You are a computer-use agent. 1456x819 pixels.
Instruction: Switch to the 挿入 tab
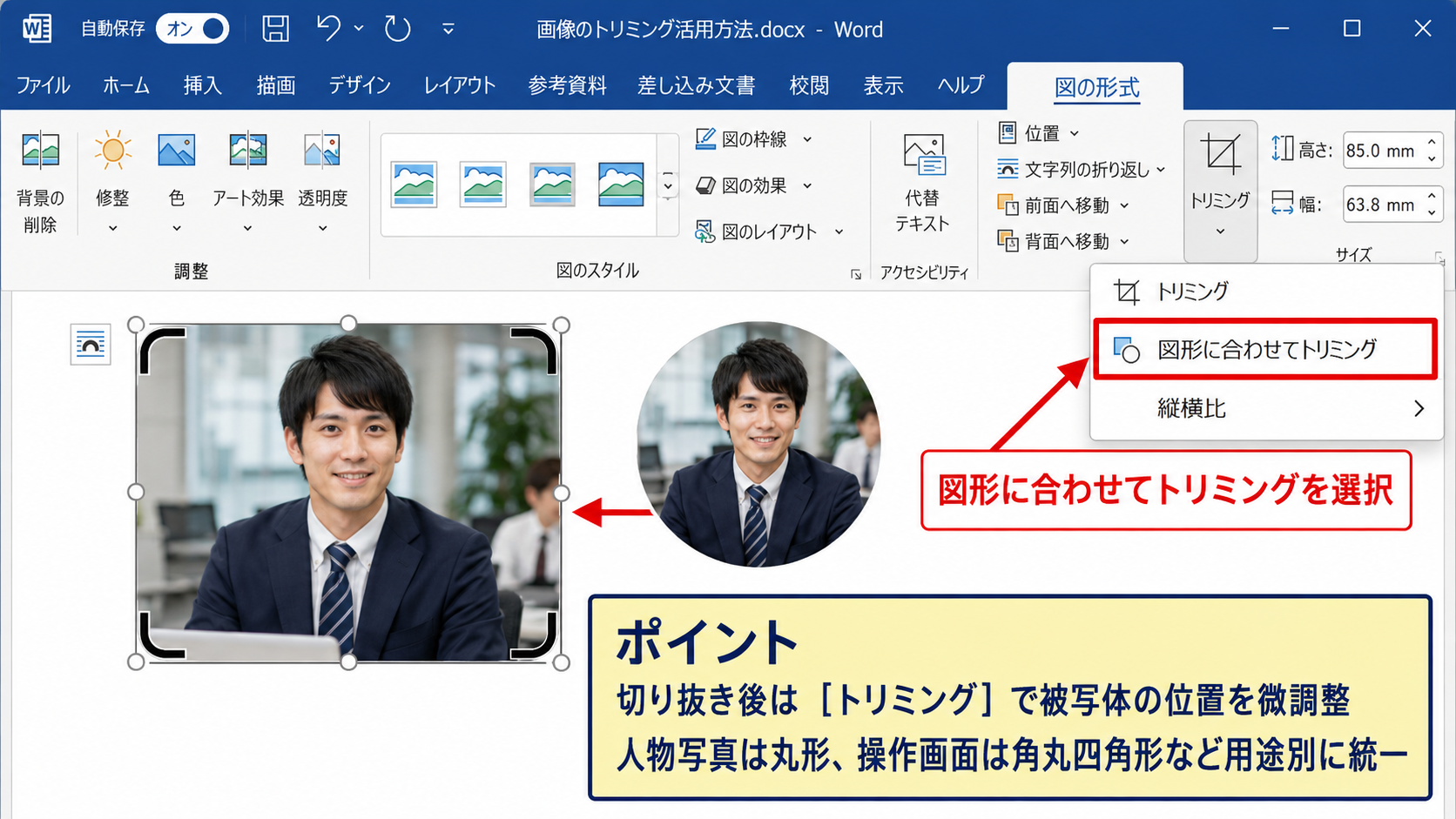(202, 85)
